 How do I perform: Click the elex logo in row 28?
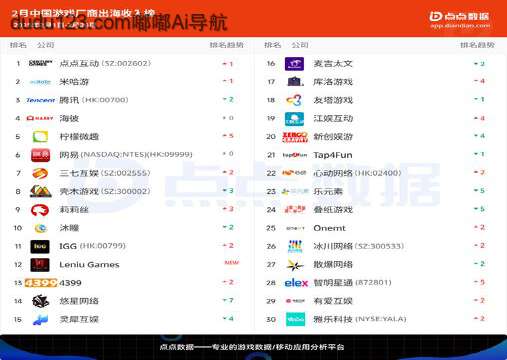coord(296,283)
